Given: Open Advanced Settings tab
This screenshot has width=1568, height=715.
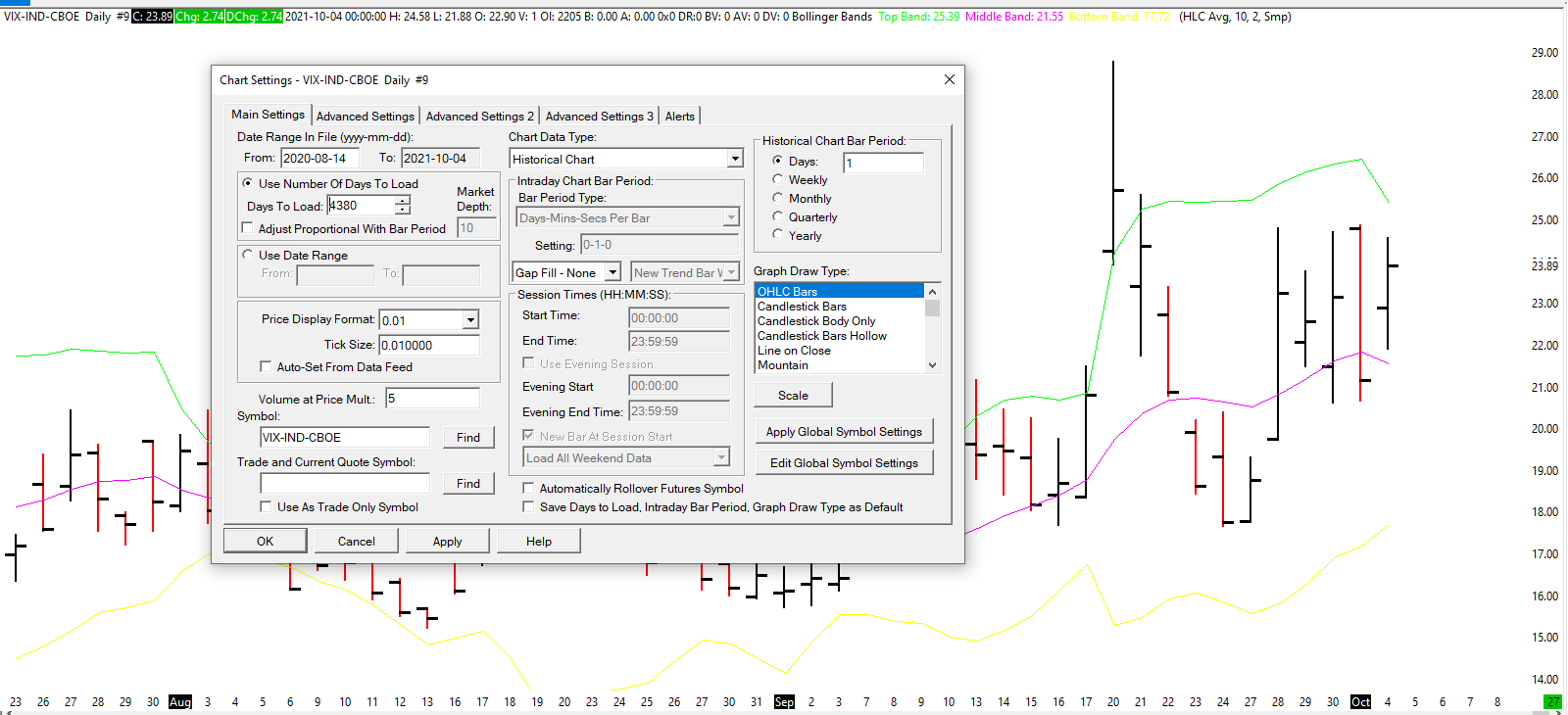Looking at the screenshot, I should (365, 117).
